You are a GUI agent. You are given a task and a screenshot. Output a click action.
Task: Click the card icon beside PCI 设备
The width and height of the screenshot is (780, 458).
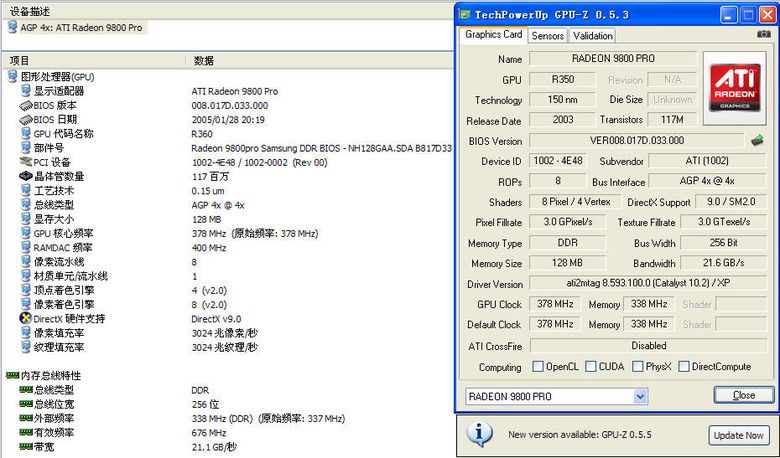coord(25,162)
